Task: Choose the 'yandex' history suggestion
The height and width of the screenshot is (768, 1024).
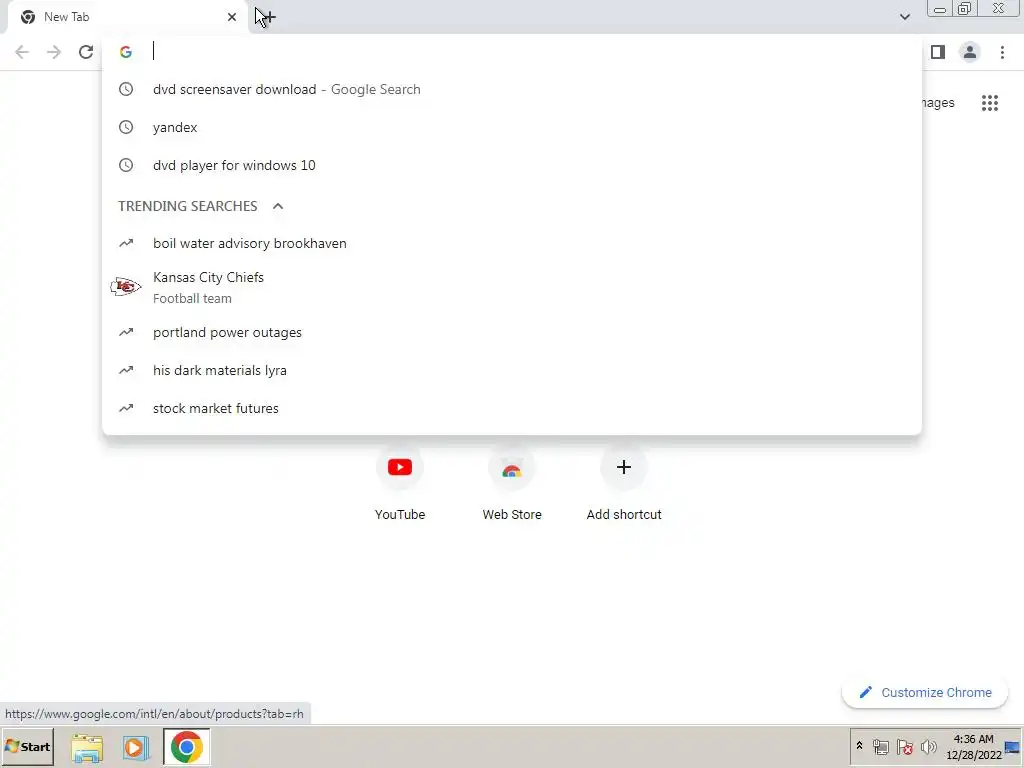Action: pos(512,127)
